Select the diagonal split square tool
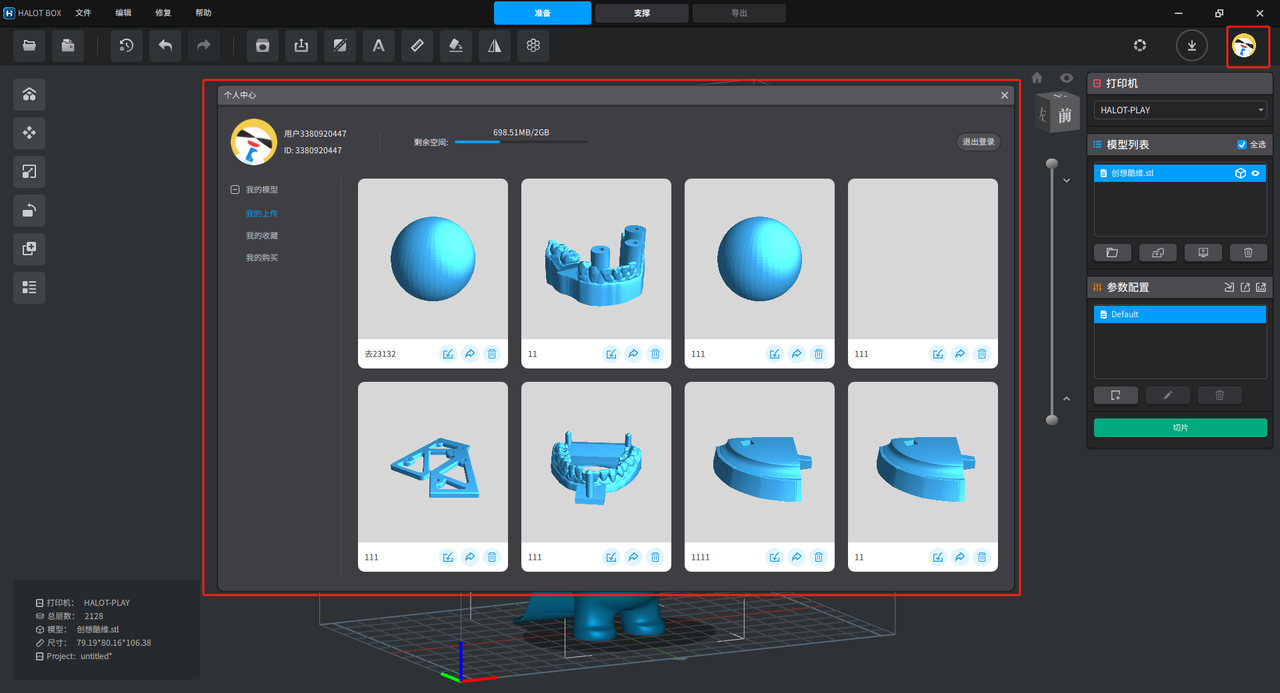This screenshot has width=1280, height=693. pyautogui.click(x=340, y=45)
